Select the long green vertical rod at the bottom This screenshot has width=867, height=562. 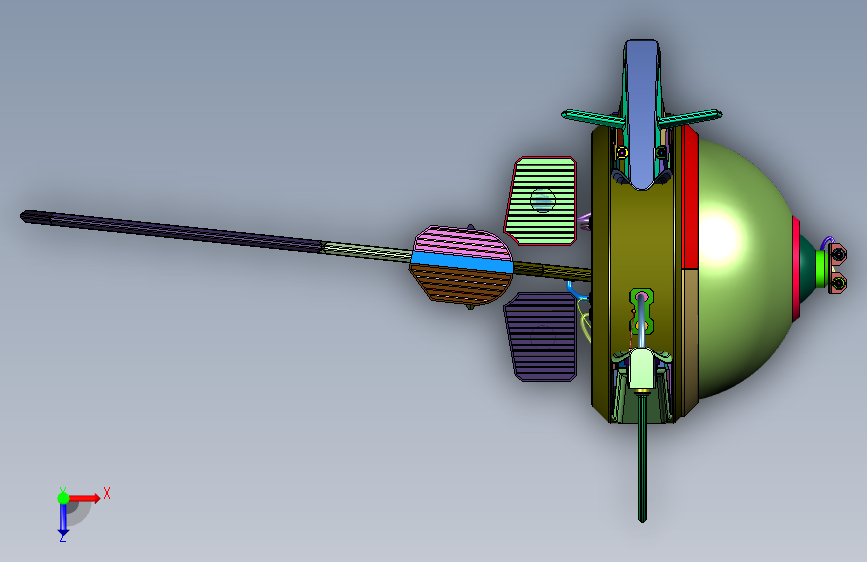click(x=642, y=456)
